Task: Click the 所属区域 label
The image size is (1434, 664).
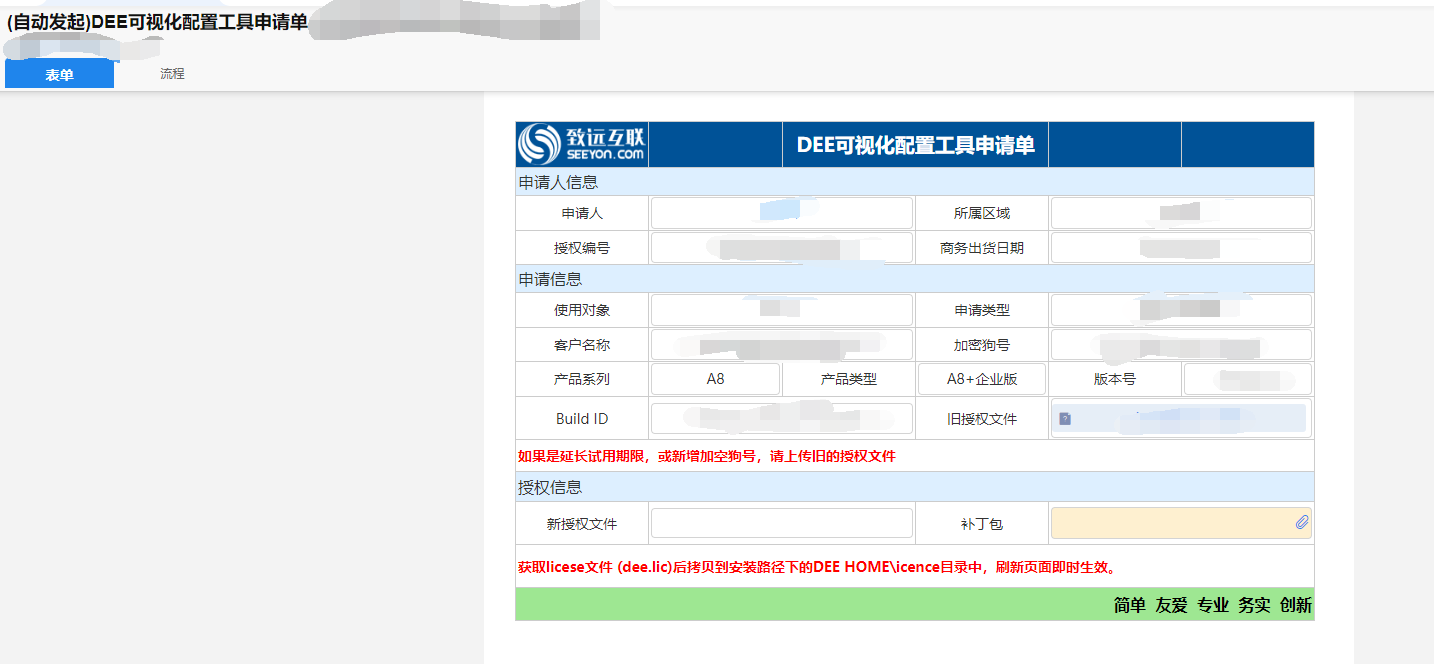Action: 982,213
